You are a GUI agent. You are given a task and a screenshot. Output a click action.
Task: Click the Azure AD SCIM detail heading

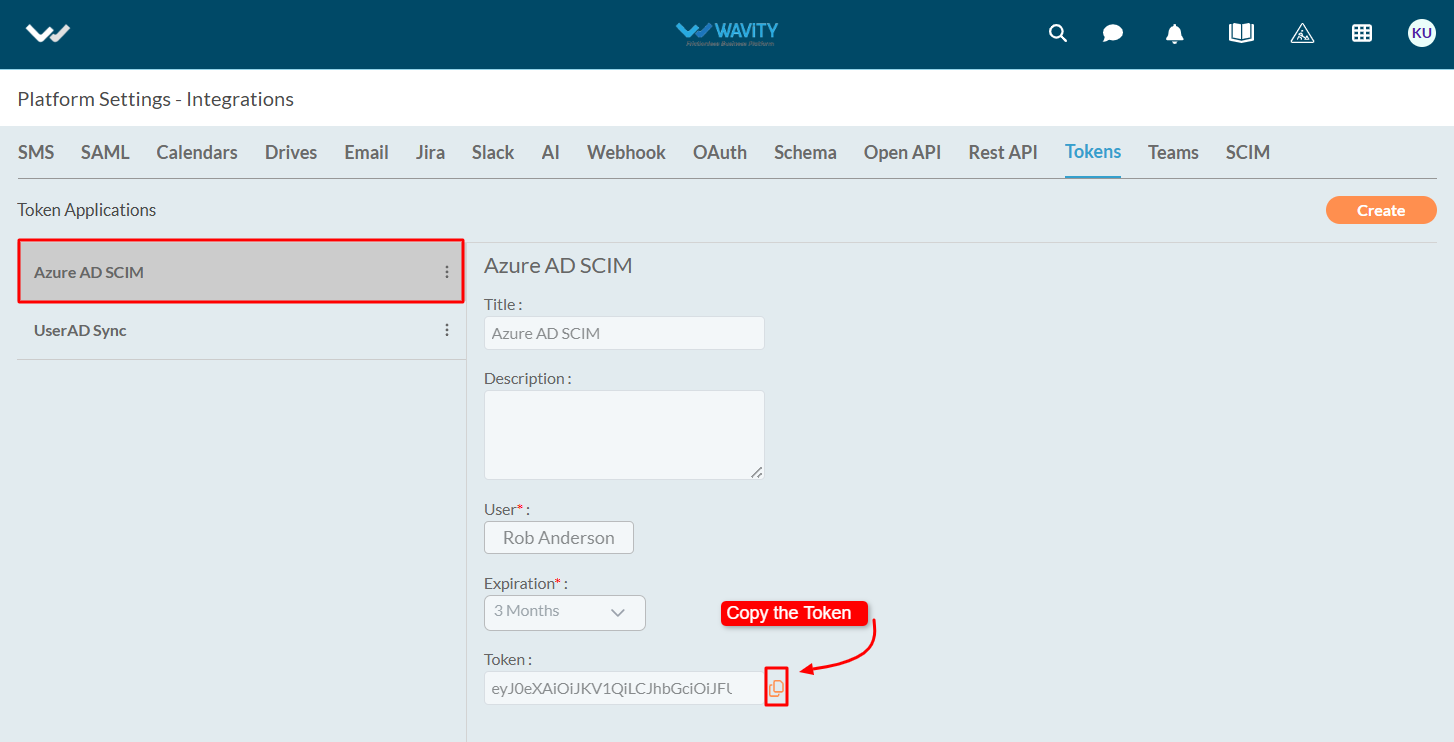pos(558,265)
